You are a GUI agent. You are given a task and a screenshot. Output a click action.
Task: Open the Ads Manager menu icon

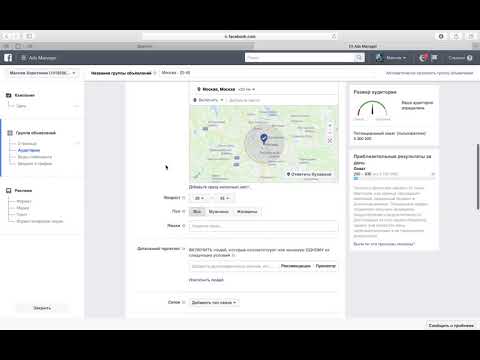tap(24, 58)
